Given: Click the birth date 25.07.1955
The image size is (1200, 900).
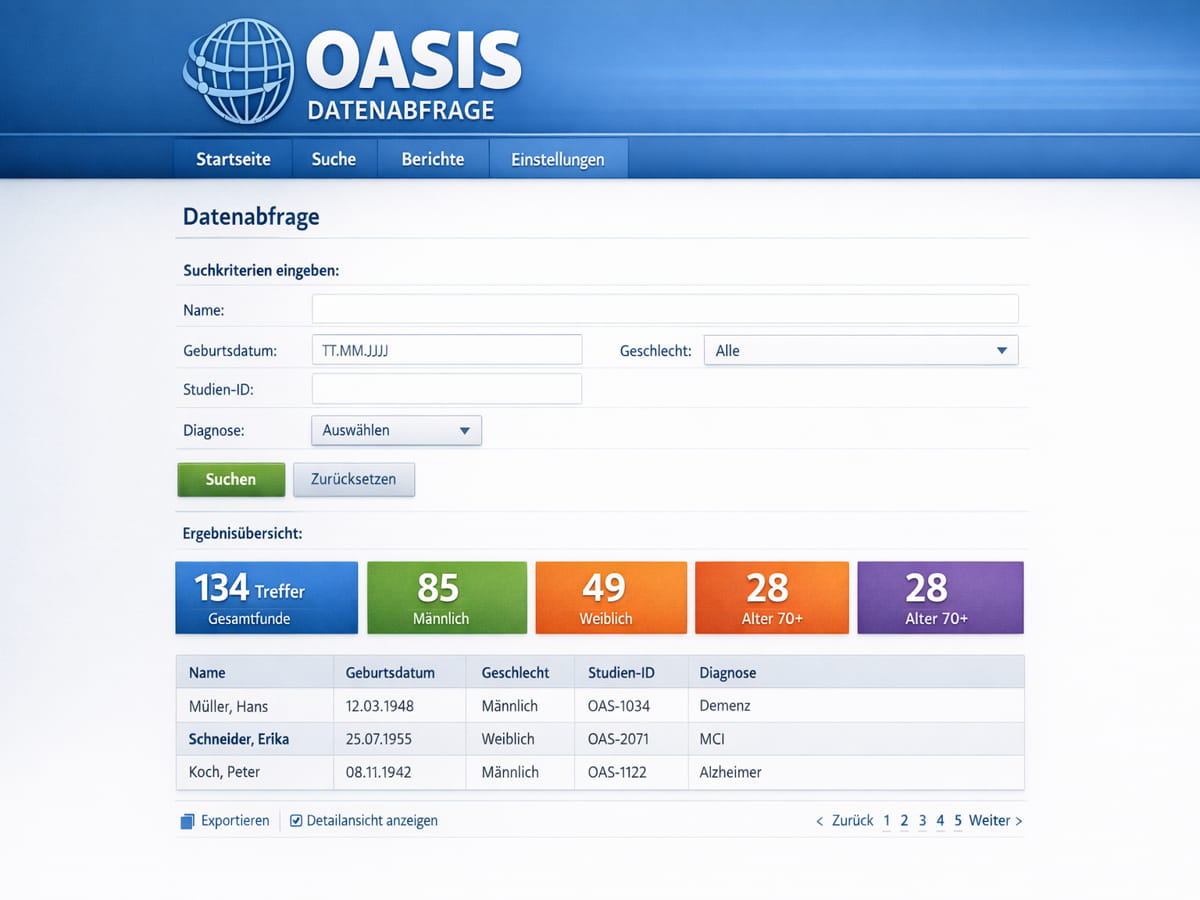Looking at the screenshot, I should tap(379, 739).
